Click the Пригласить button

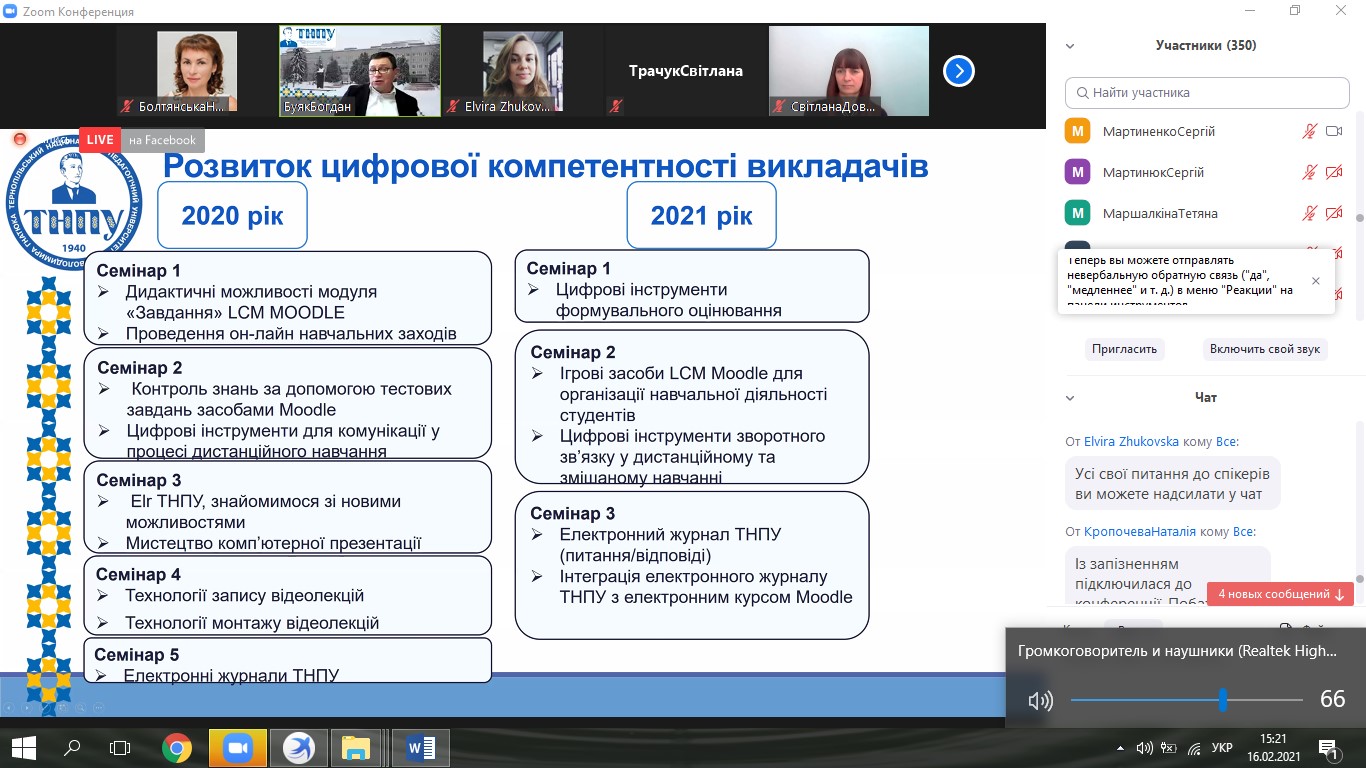[1126, 349]
